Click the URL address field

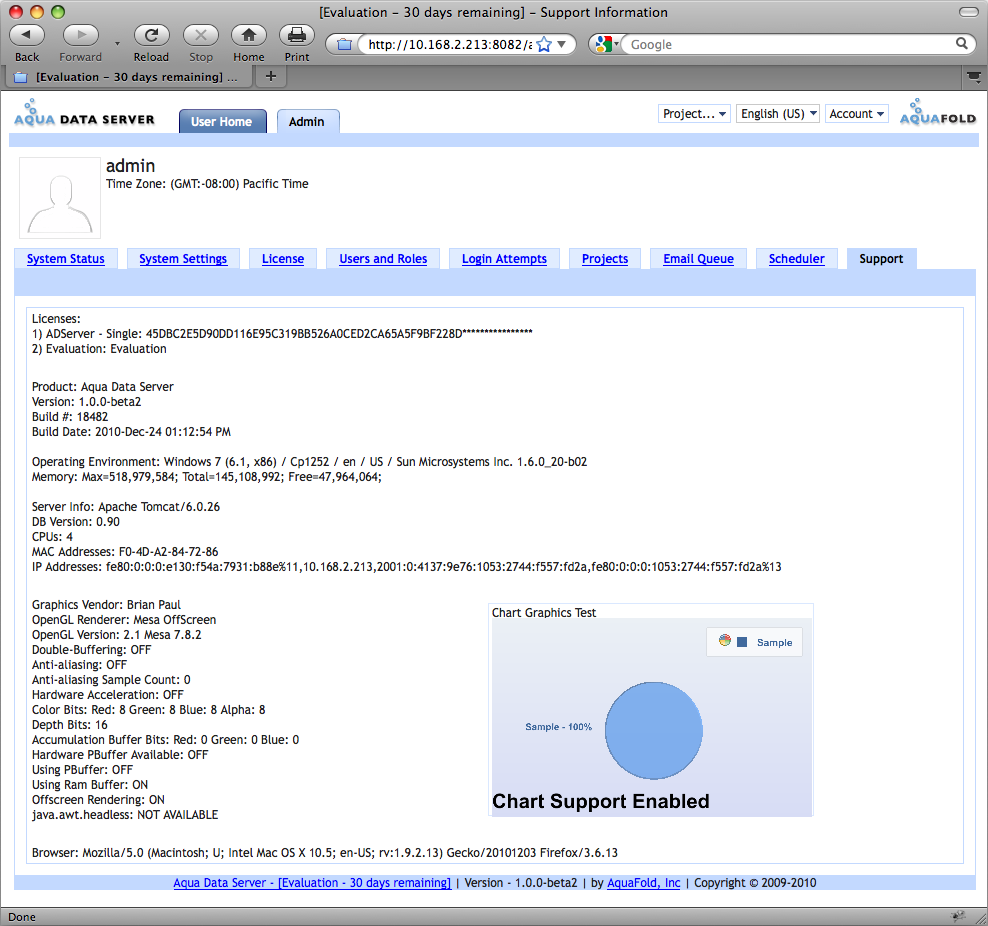pos(449,45)
